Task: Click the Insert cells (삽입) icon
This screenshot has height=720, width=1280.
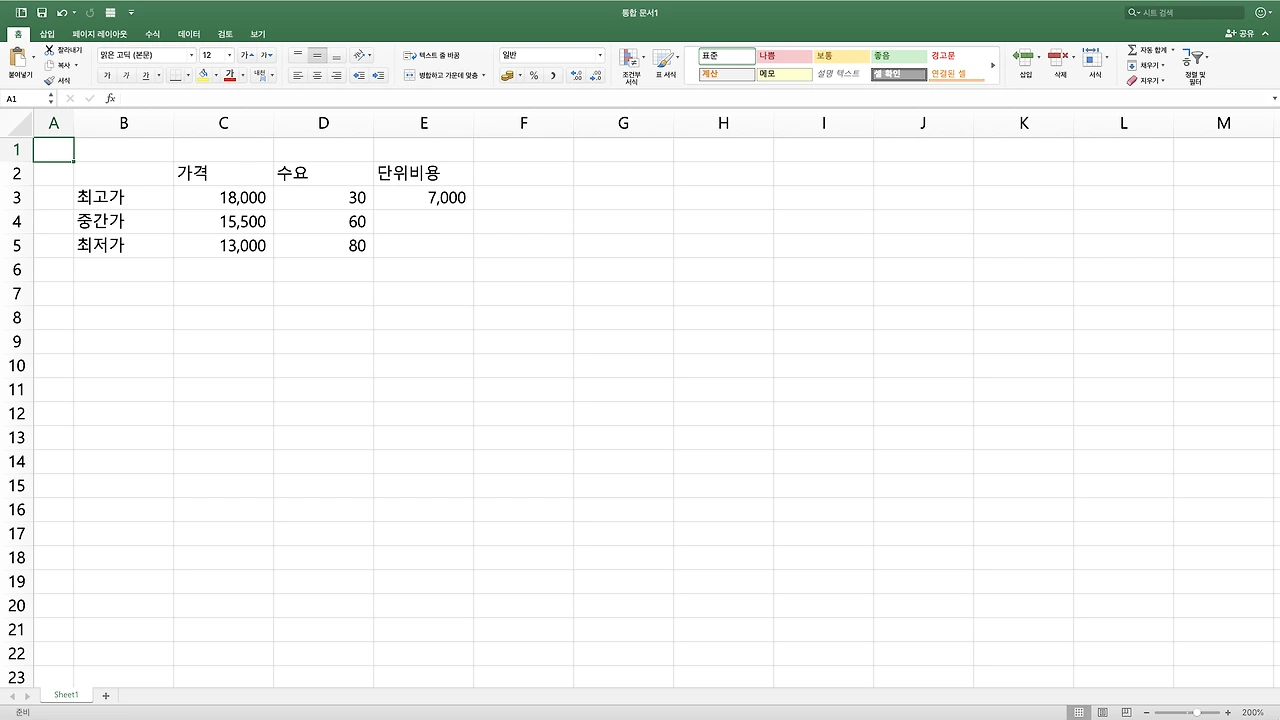Action: (1023, 57)
